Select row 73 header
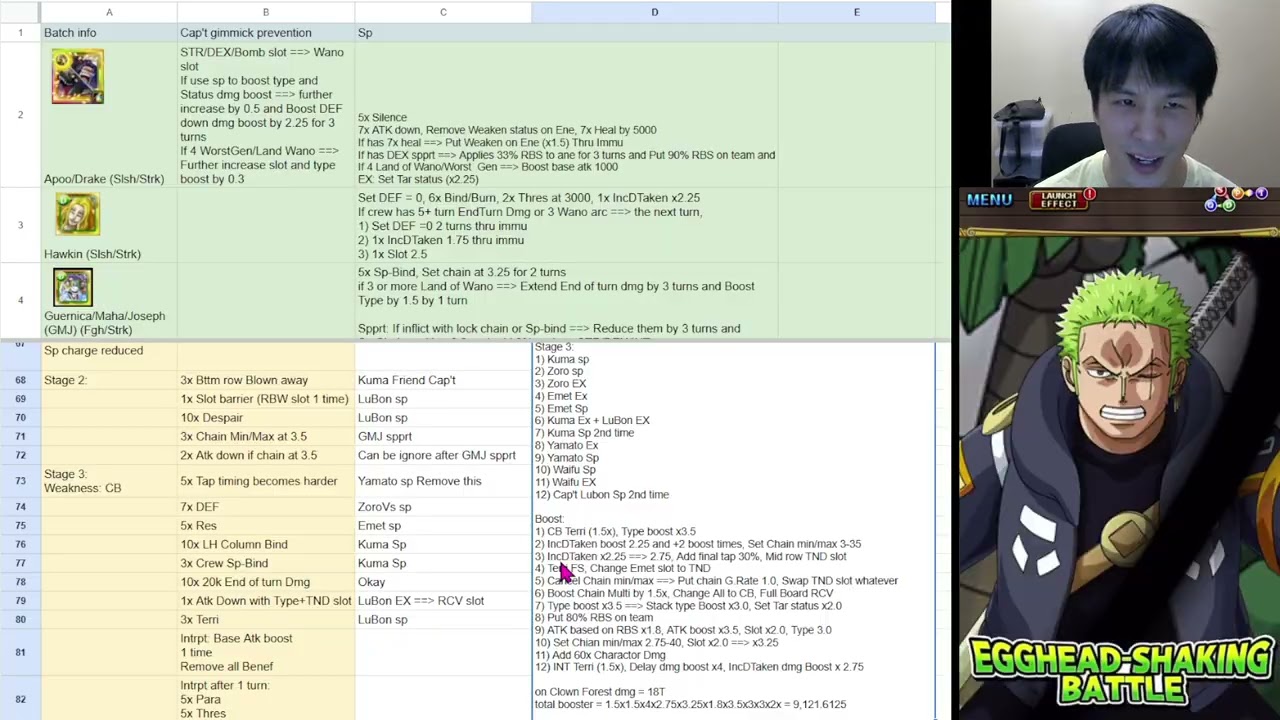Image resolution: width=1280 pixels, height=720 pixels. pyautogui.click(x=20, y=481)
